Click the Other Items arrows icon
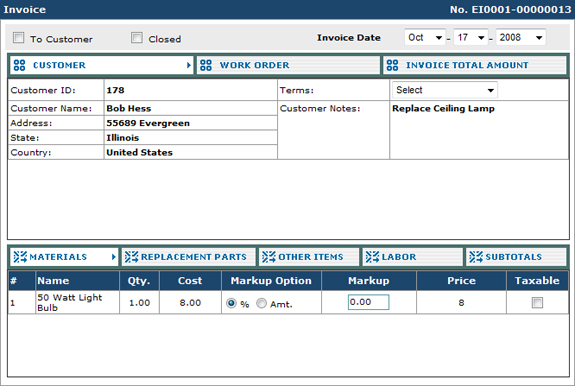The height and width of the screenshot is (386, 575). pos(269,257)
